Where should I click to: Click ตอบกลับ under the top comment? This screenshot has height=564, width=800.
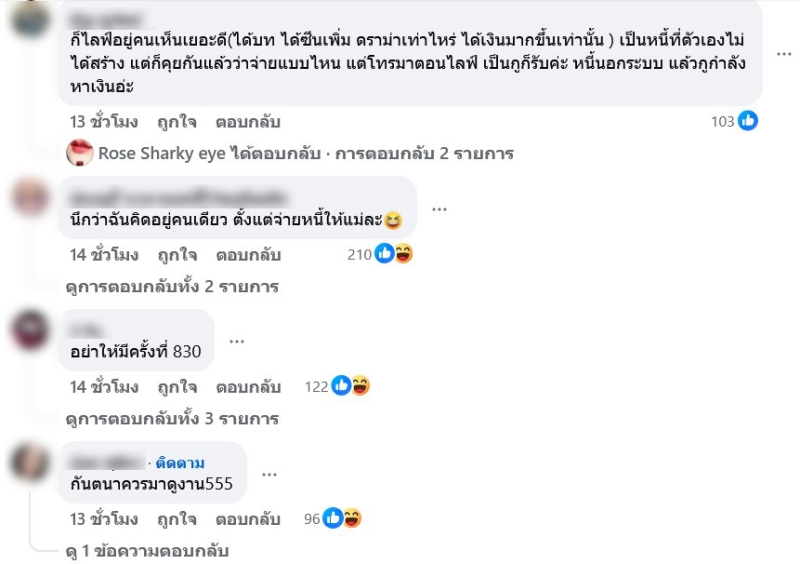point(248,122)
